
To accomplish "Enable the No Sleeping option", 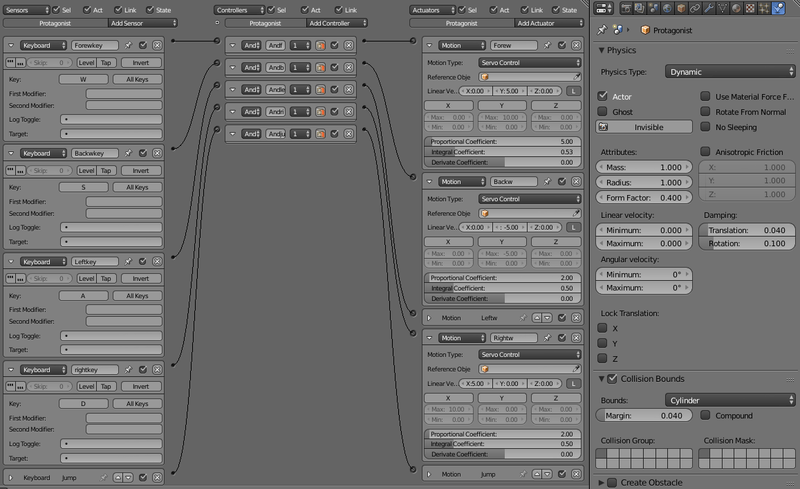I will pyautogui.click(x=705, y=127).
